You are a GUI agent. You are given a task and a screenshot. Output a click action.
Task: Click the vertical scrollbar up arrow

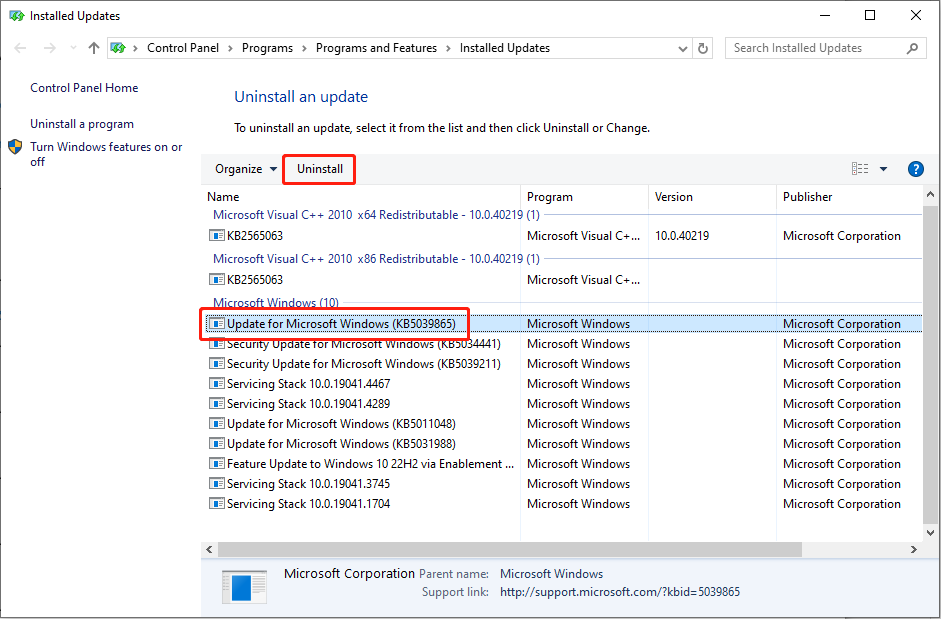(930, 195)
